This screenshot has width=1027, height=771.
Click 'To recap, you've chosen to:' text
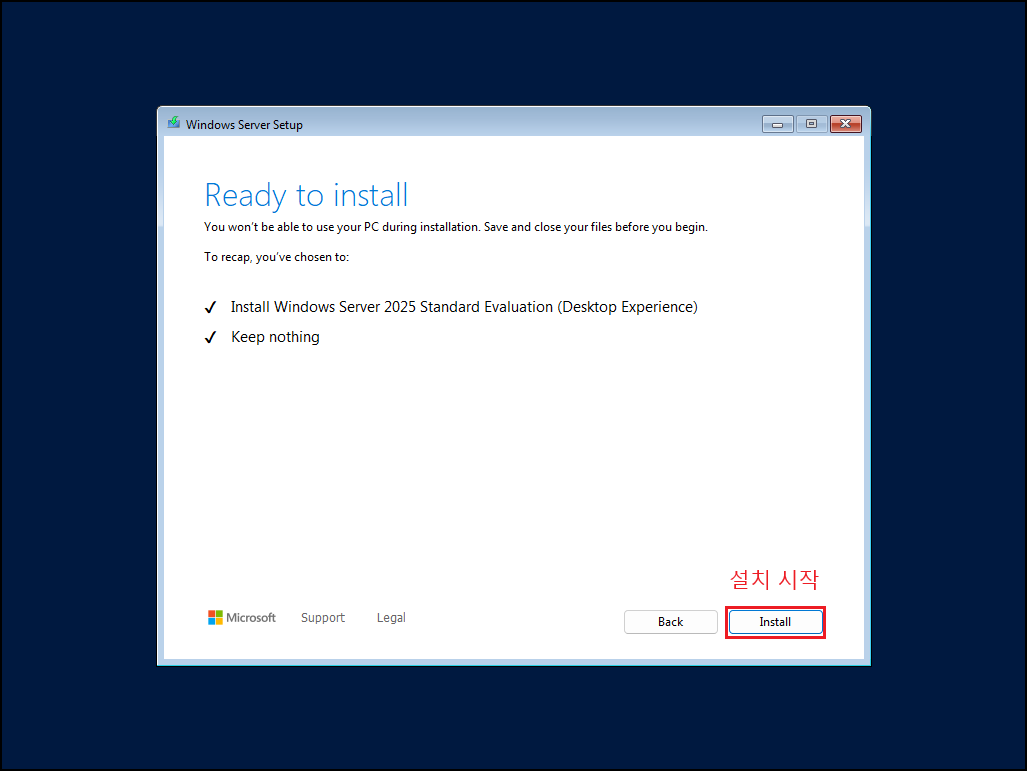pyautogui.click(x=276, y=257)
